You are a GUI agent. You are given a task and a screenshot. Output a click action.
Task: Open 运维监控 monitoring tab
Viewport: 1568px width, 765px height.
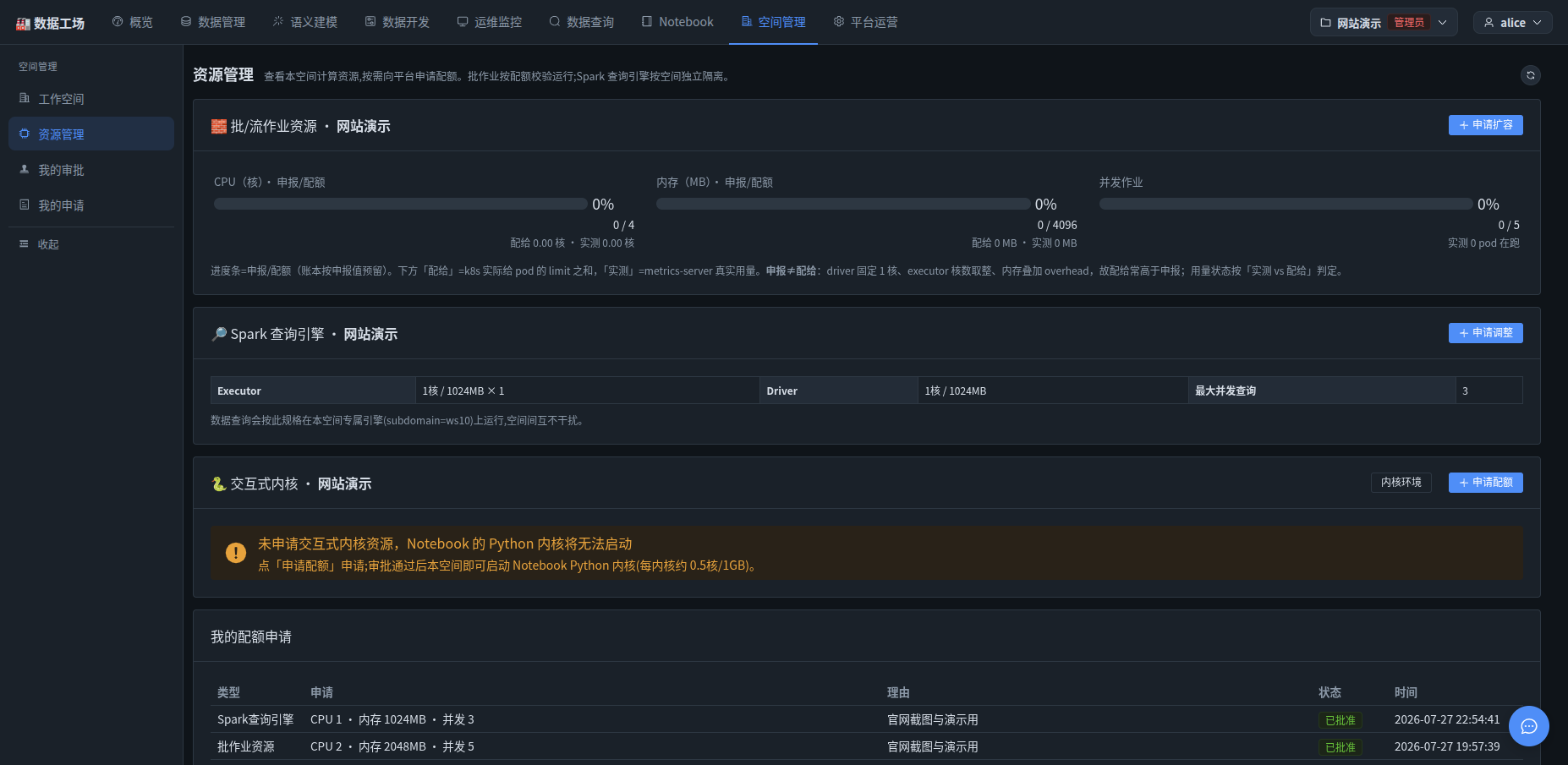click(490, 22)
